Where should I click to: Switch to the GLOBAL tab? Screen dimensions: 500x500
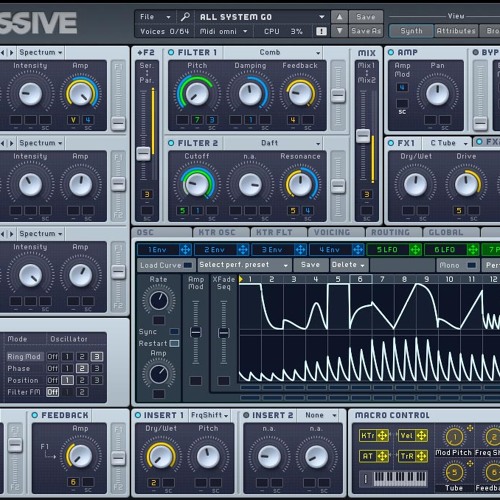point(451,232)
